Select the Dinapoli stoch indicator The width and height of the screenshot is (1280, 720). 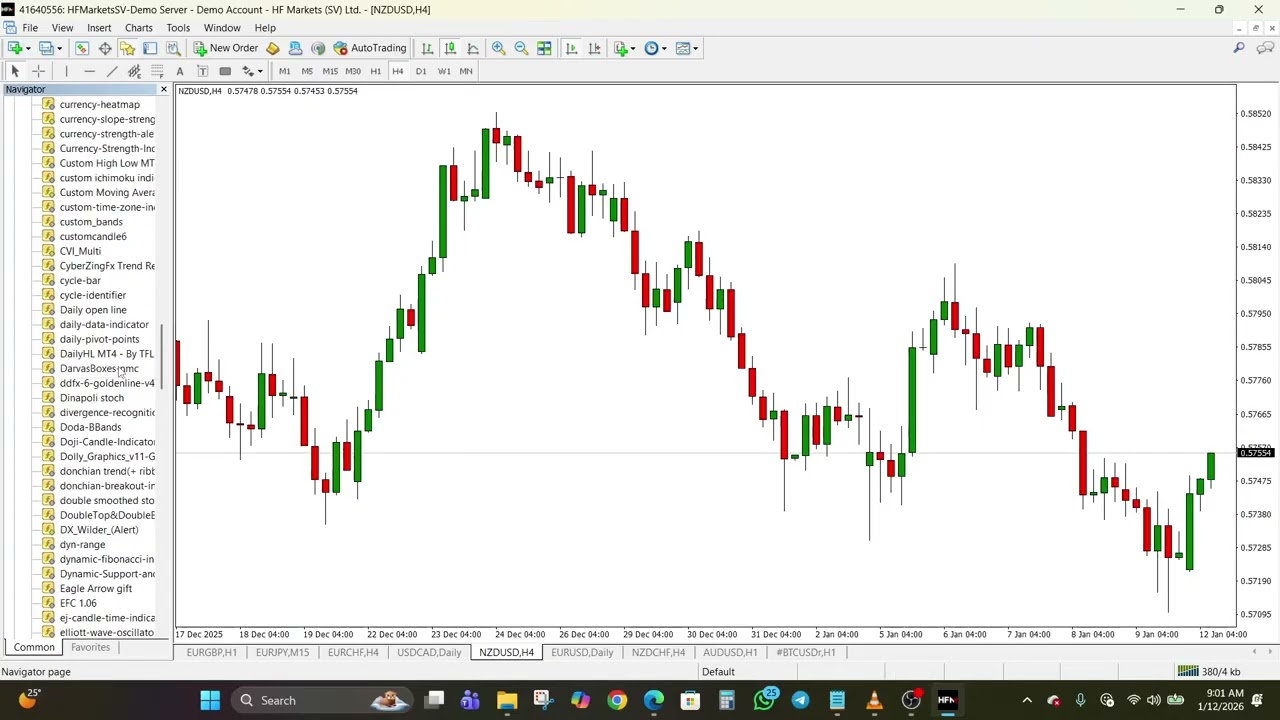92,398
